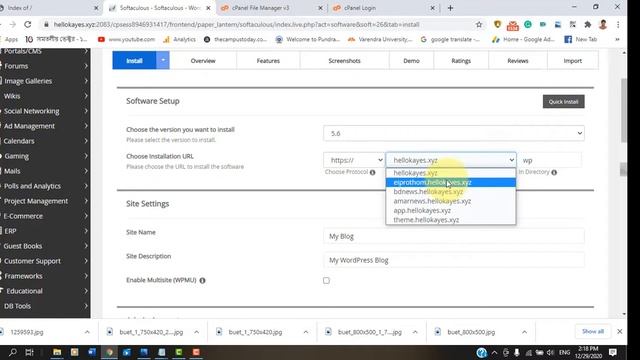Click the Site Description input field

pos(453,260)
